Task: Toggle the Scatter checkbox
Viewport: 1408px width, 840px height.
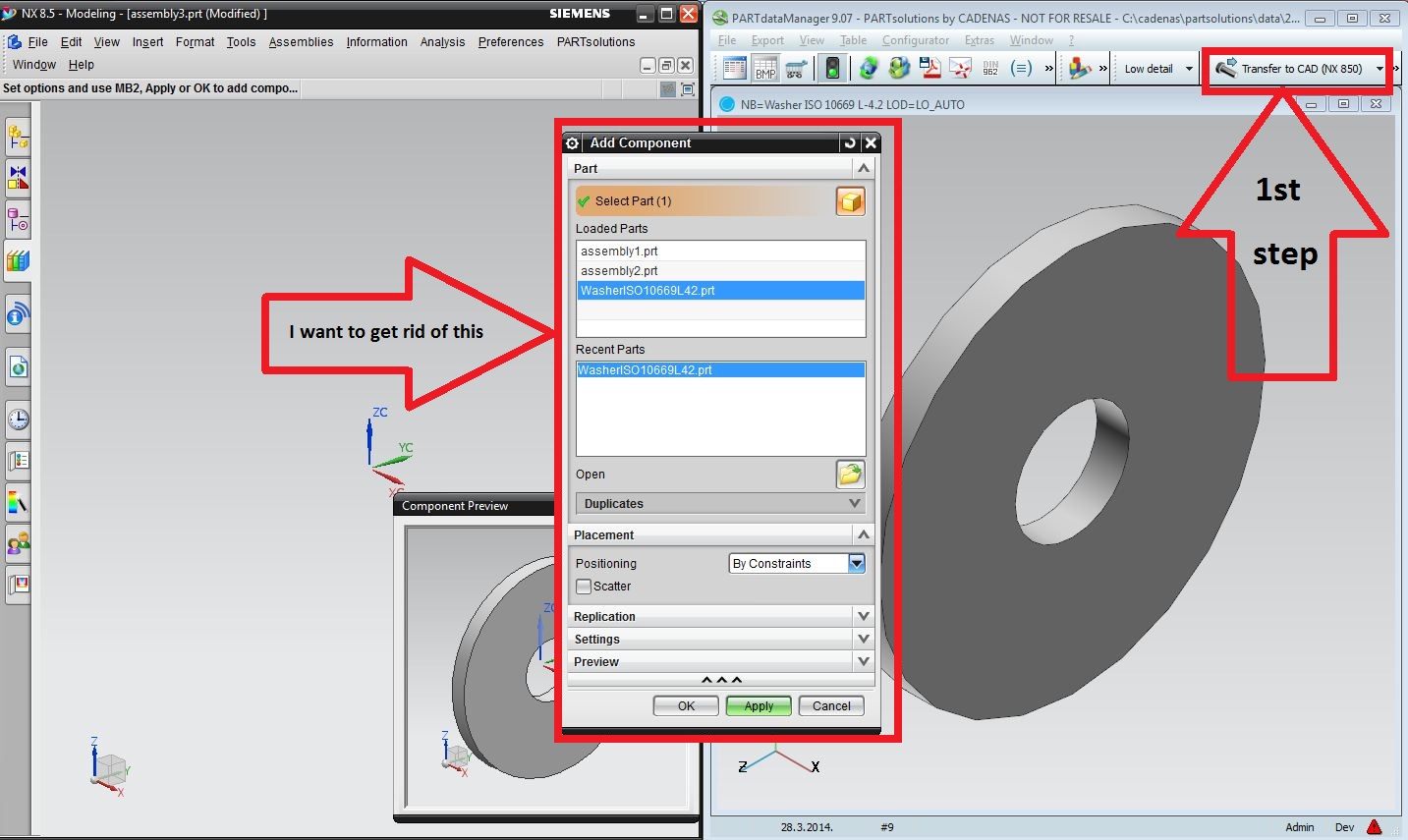Action: point(584,587)
